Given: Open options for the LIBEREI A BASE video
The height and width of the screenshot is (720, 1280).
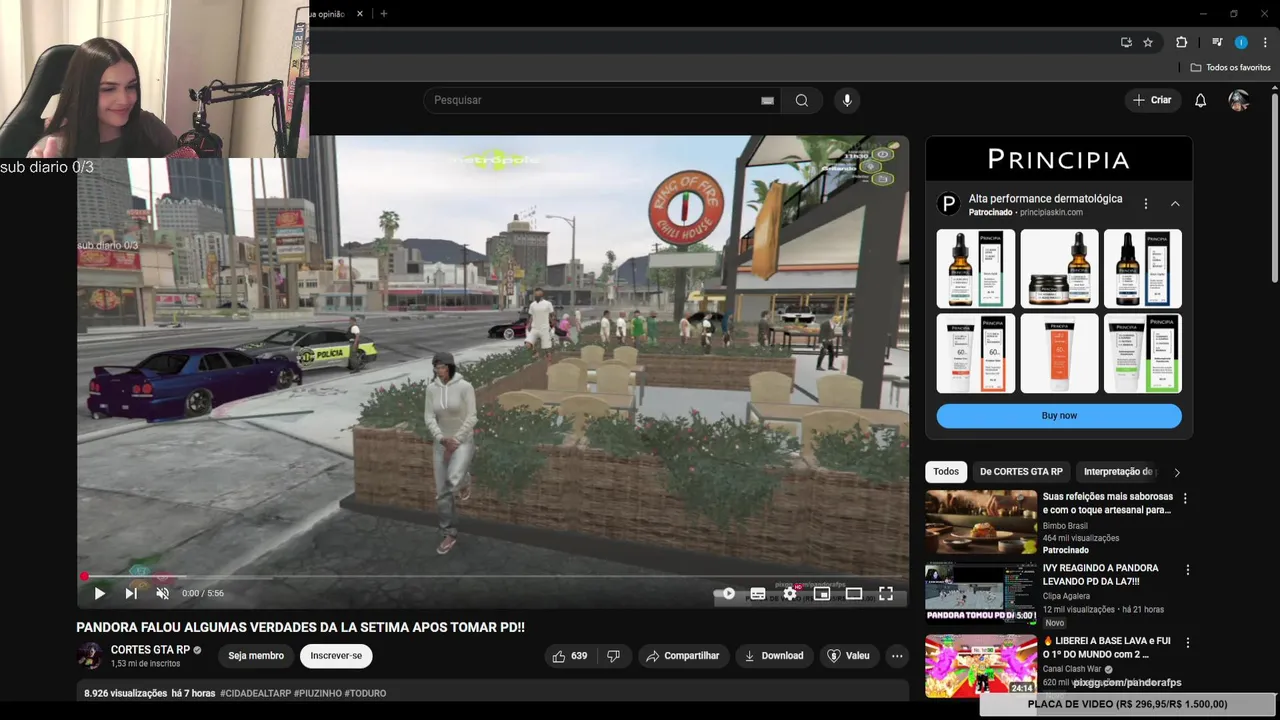Looking at the screenshot, I should click(x=1186, y=642).
